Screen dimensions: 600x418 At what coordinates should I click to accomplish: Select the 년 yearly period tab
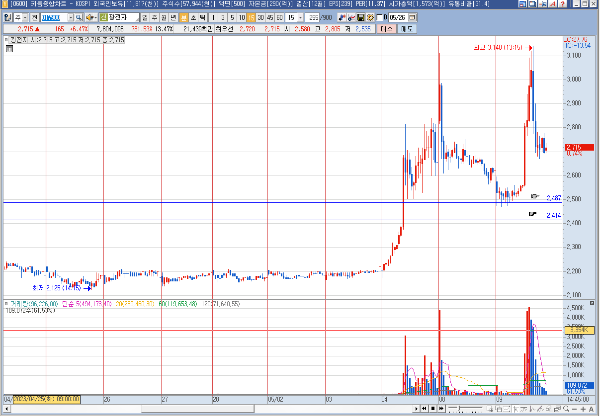pyautogui.click(x=173, y=18)
